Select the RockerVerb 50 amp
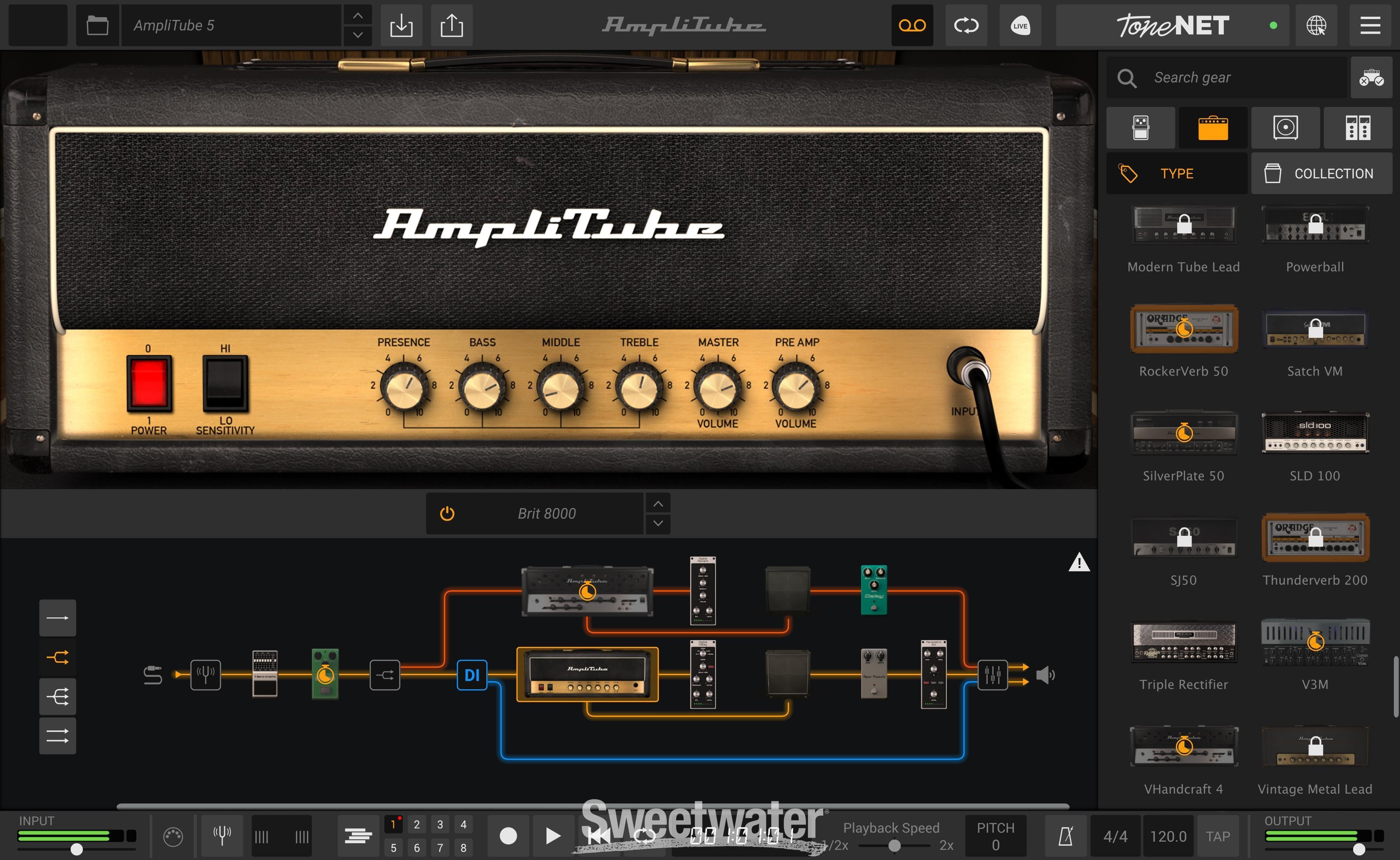The width and height of the screenshot is (1400, 860). pyautogui.click(x=1183, y=329)
